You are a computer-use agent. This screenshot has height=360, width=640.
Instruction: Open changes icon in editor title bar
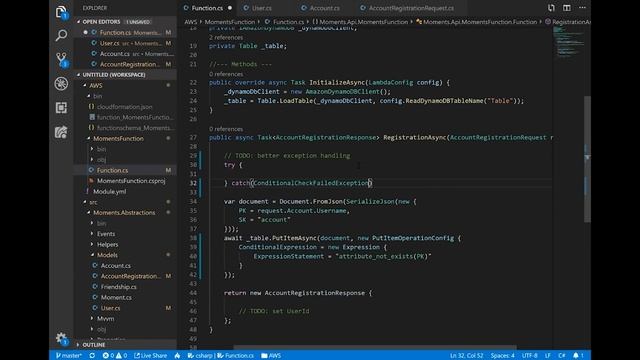[551, 8]
